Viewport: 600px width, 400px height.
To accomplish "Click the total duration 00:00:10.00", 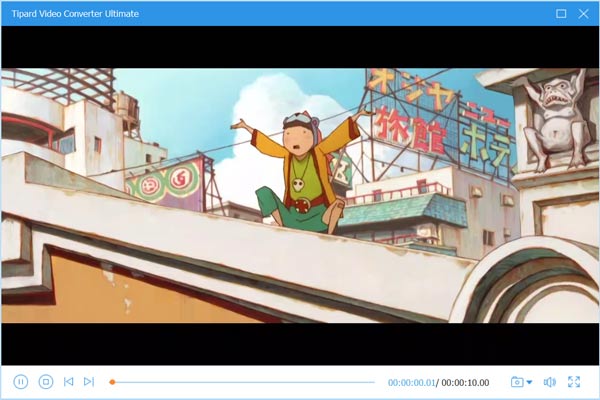I will 465,383.
